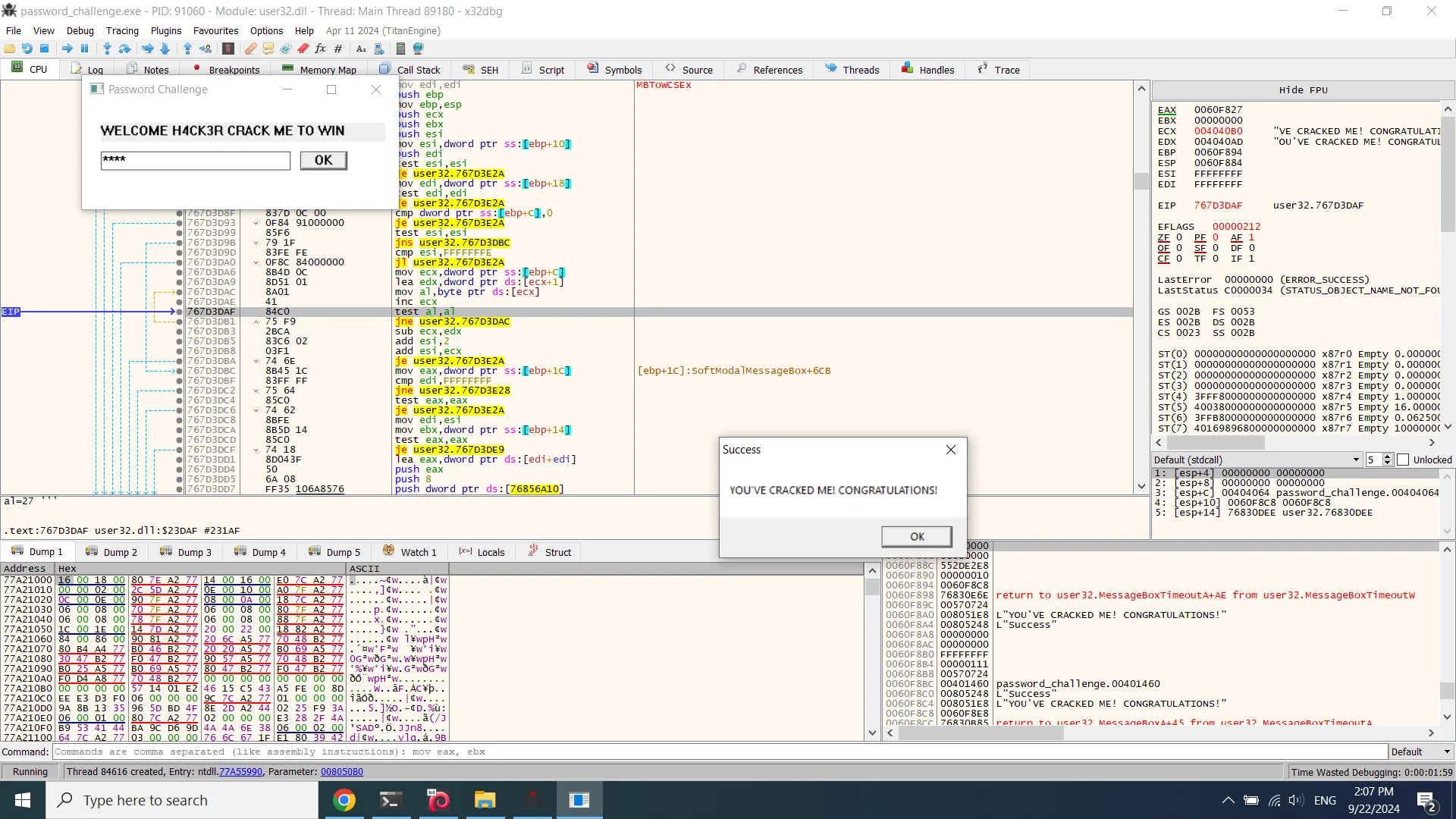Switch to the Symbols tab
The image size is (1456, 819).
tap(615, 70)
